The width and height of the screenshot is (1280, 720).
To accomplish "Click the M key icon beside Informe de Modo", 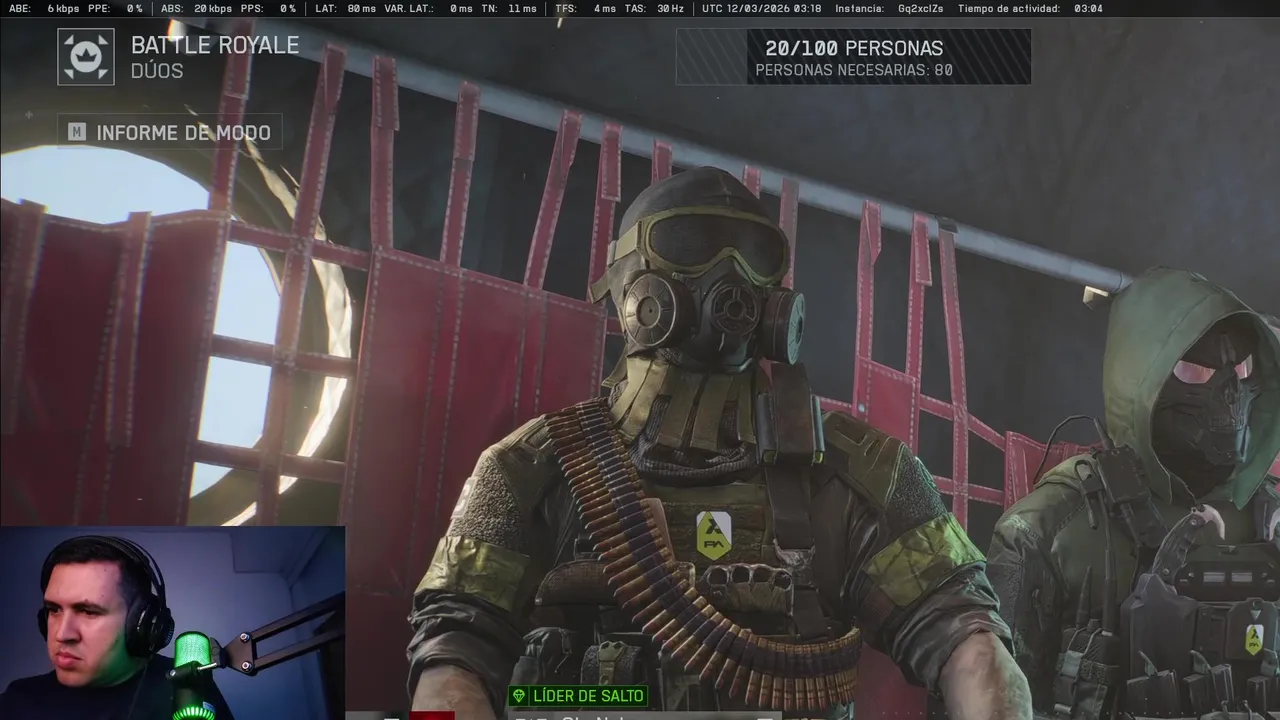I will (77, 132).
